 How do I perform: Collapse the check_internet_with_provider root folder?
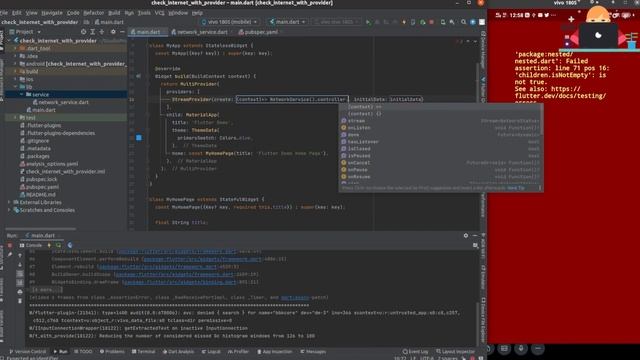point(9,41)
